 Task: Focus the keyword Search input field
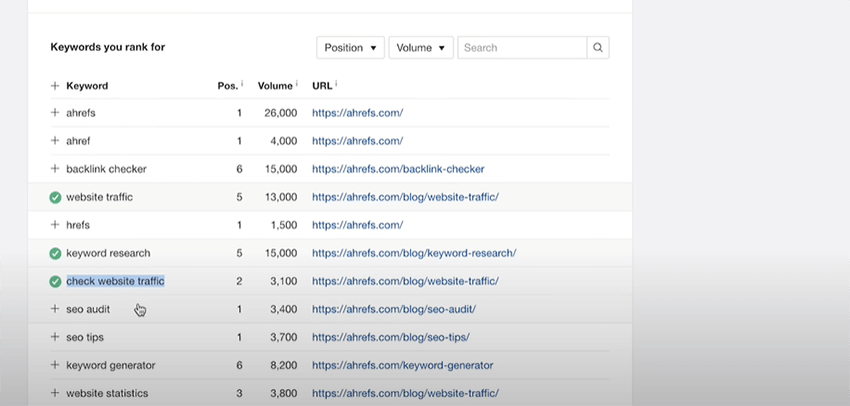click(522, 48)
